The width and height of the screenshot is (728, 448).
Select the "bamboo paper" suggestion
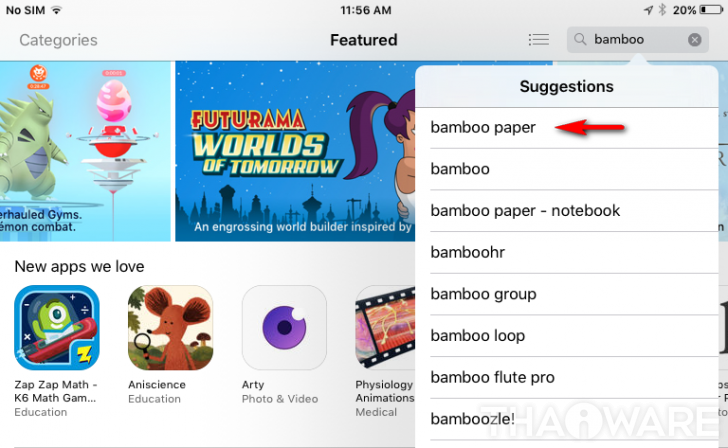[566, 128]
